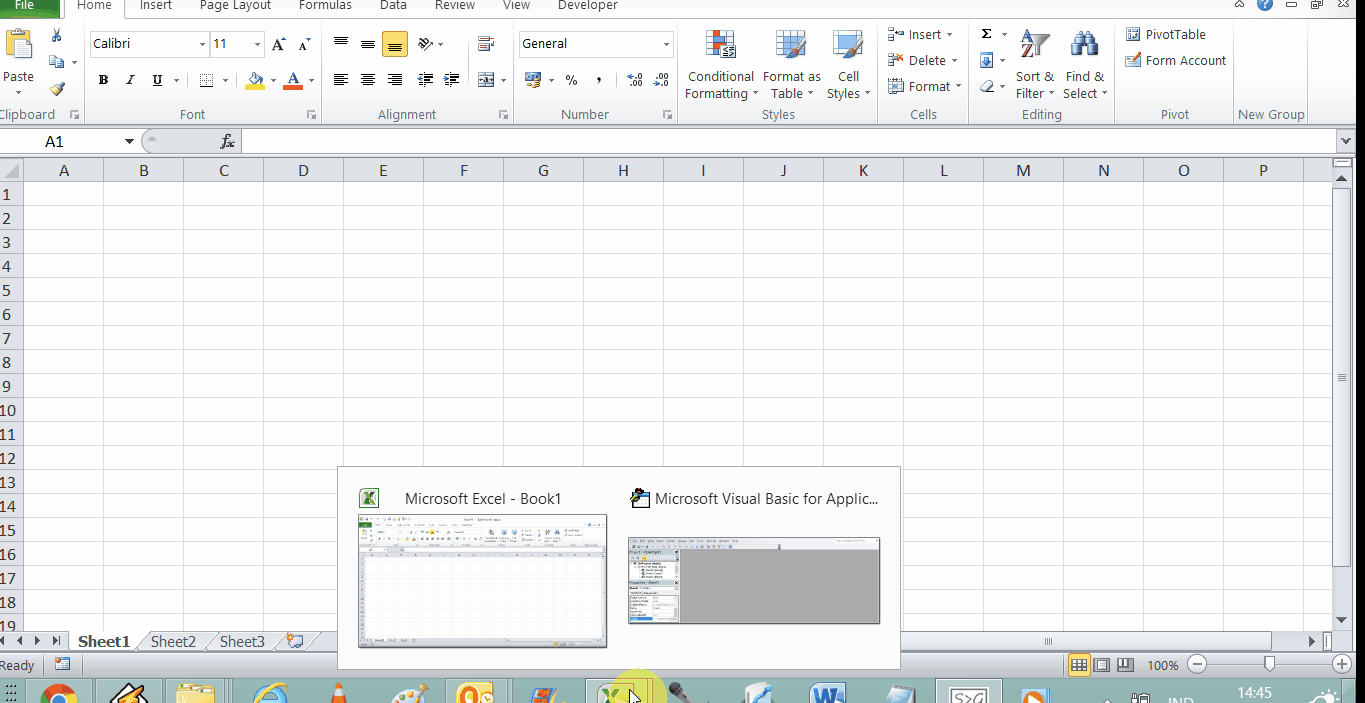The width and height of the screenshot is (1365, 703).
Task: Switch to the Formulas ribbon tab
Action: pos(325,6)
